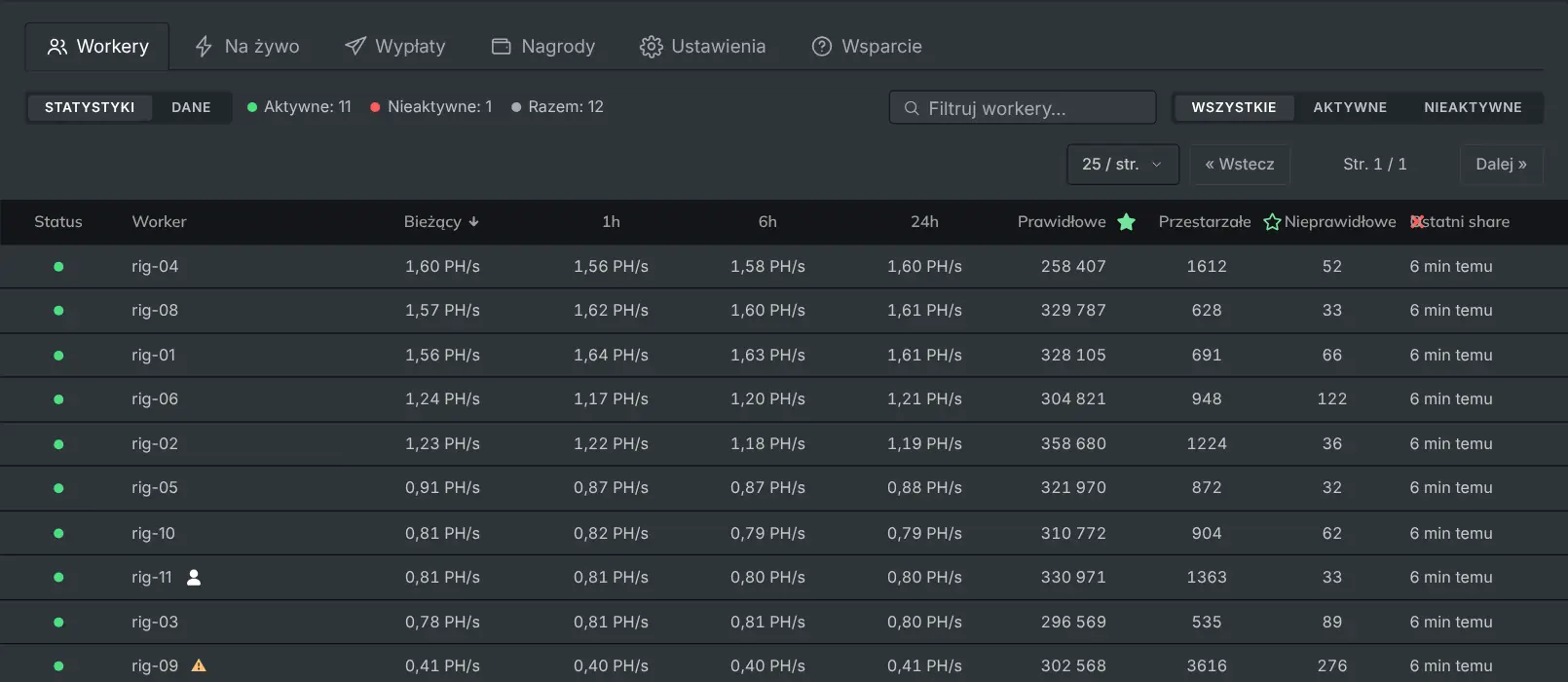Click the outlined star by Przestarzałe
The image size is (1568, 682).
pyautogui.click(x=1272, y=222)
